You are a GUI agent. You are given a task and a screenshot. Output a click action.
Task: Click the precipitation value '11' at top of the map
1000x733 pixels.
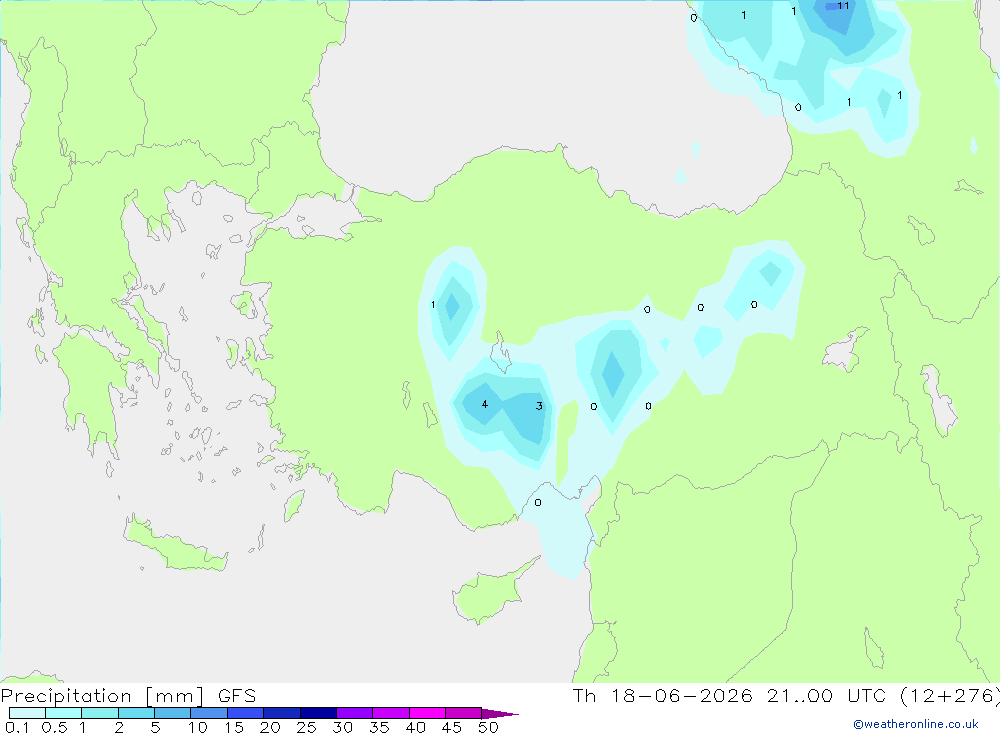[843, 6]
